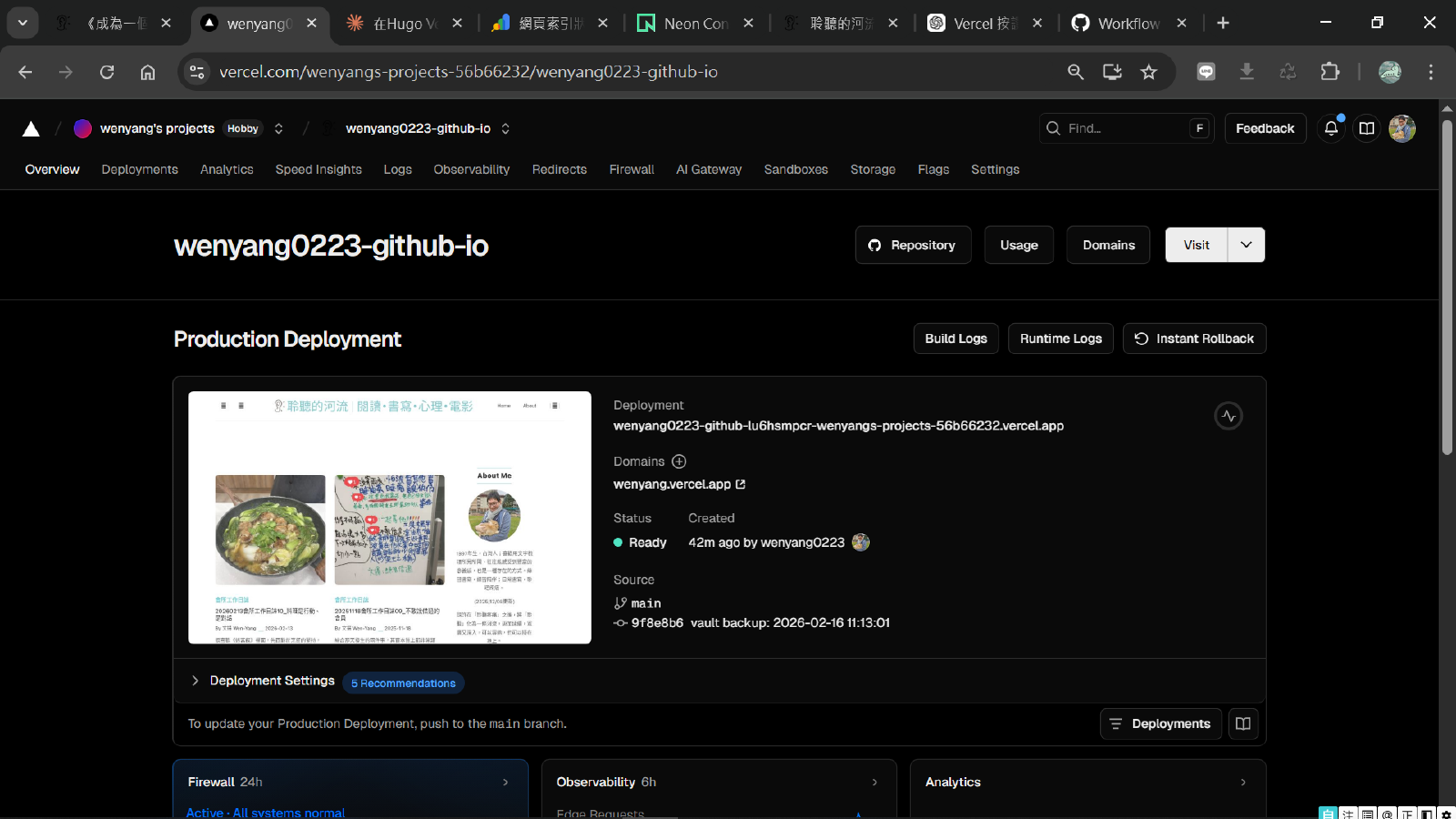Screen dimensions: 1456x819
Task: Click the Build Logs button
Action: click(955, 339)
